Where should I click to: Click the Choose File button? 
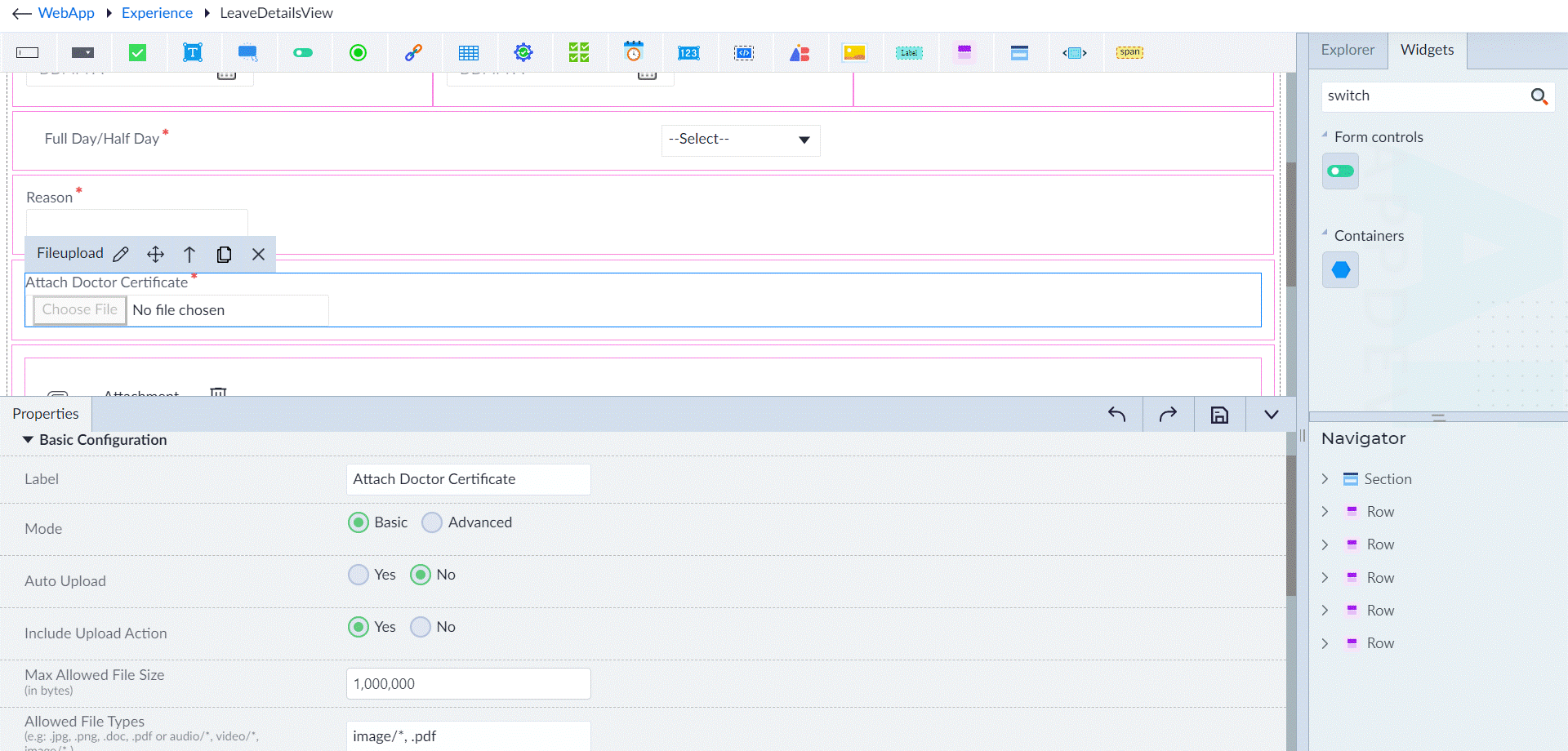[x=79, y=309]
